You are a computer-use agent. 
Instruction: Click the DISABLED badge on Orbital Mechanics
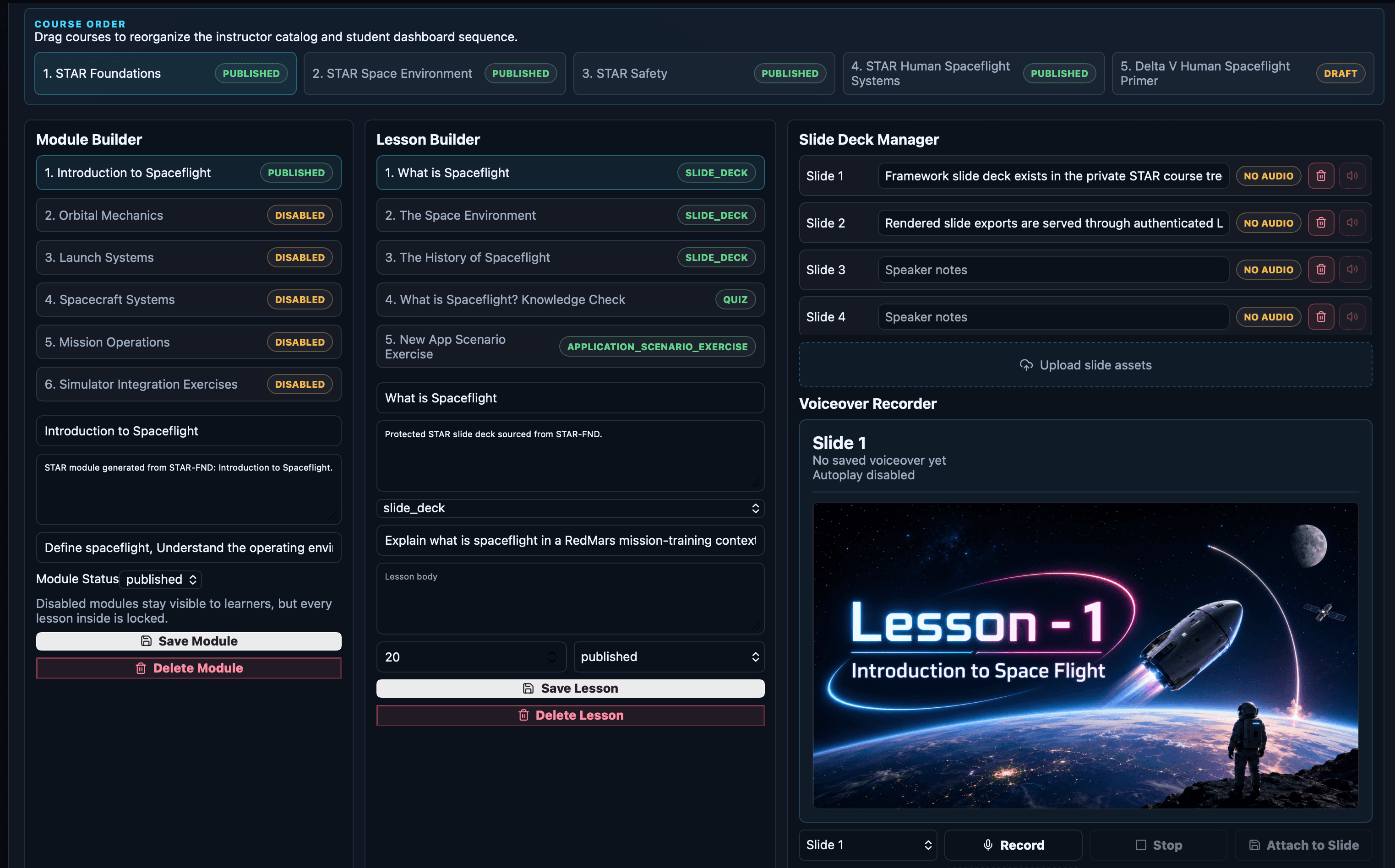pyautogui.click(x=299, y=215)
